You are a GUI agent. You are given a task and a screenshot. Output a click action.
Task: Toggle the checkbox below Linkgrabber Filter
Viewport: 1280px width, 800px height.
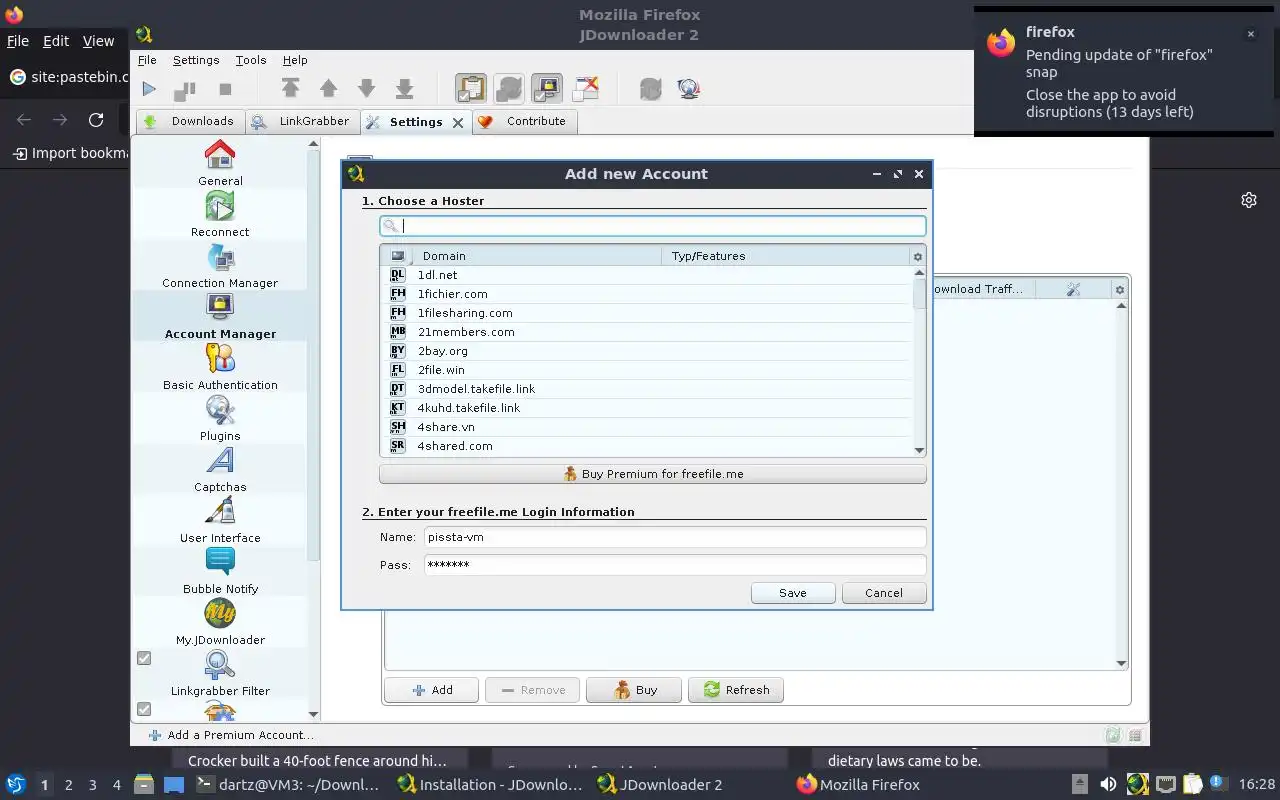pyautogui.click(x=144, y=709)
